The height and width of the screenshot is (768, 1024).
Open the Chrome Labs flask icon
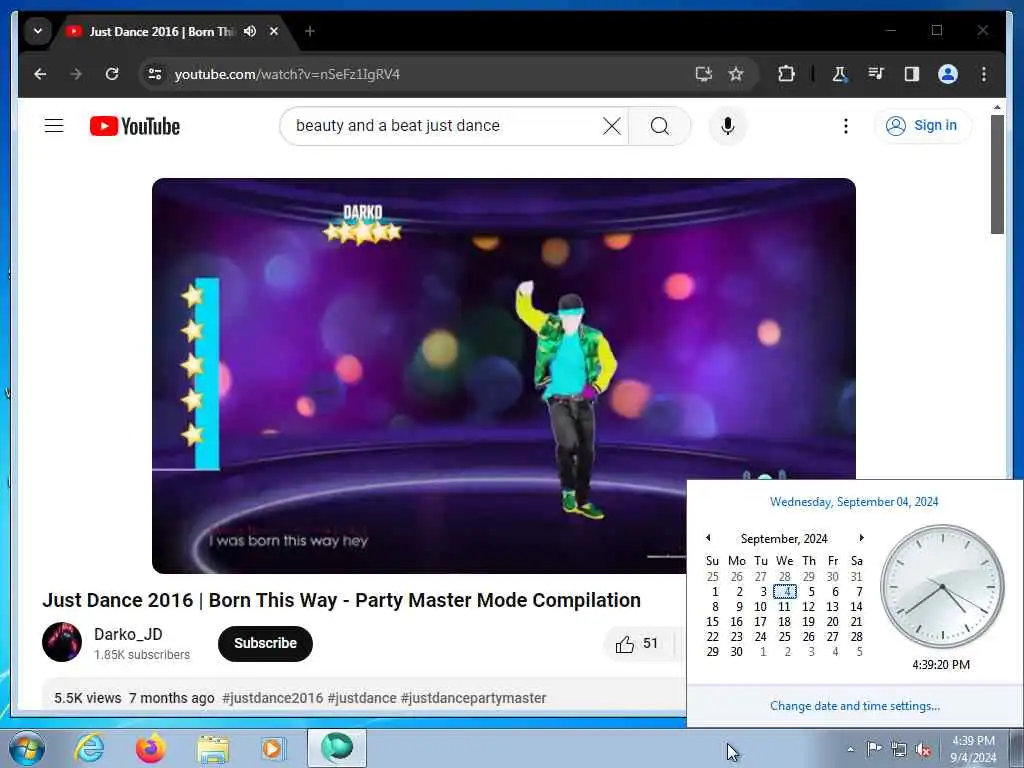pos(839,74)
